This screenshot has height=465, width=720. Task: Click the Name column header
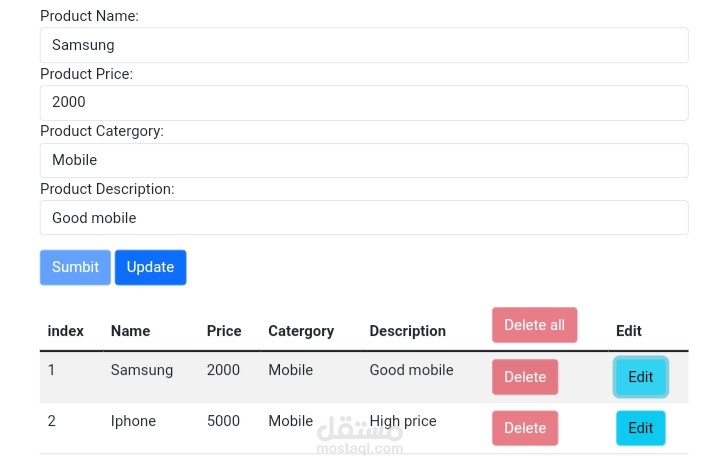click(130, 331)
